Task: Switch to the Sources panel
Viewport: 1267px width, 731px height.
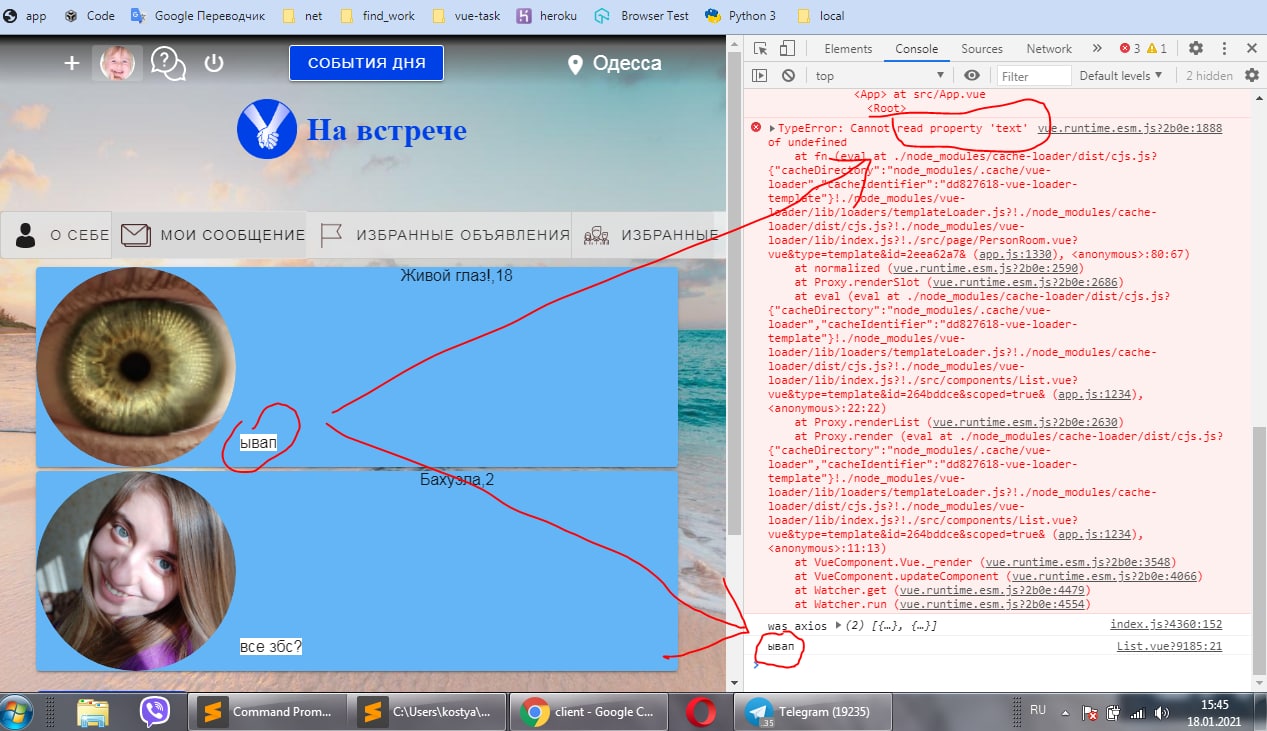Action: 982,48
